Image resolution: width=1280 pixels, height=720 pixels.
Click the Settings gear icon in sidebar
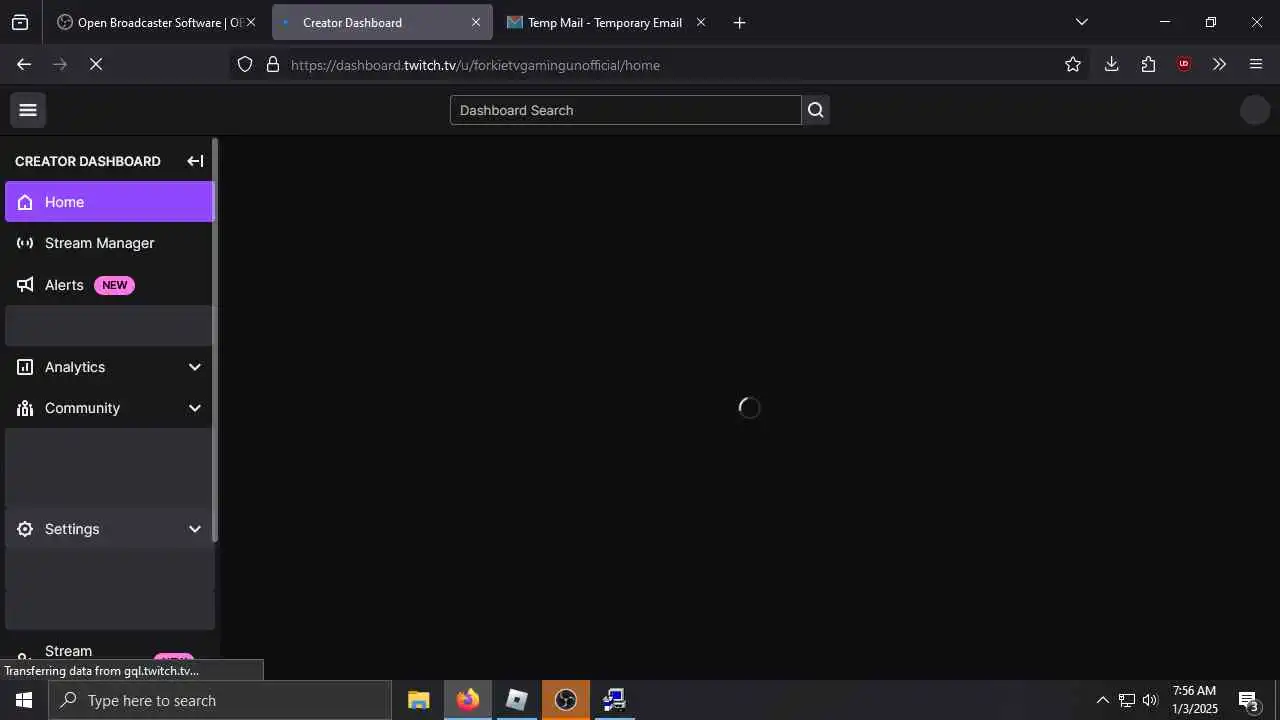click(x=25, y=529)
